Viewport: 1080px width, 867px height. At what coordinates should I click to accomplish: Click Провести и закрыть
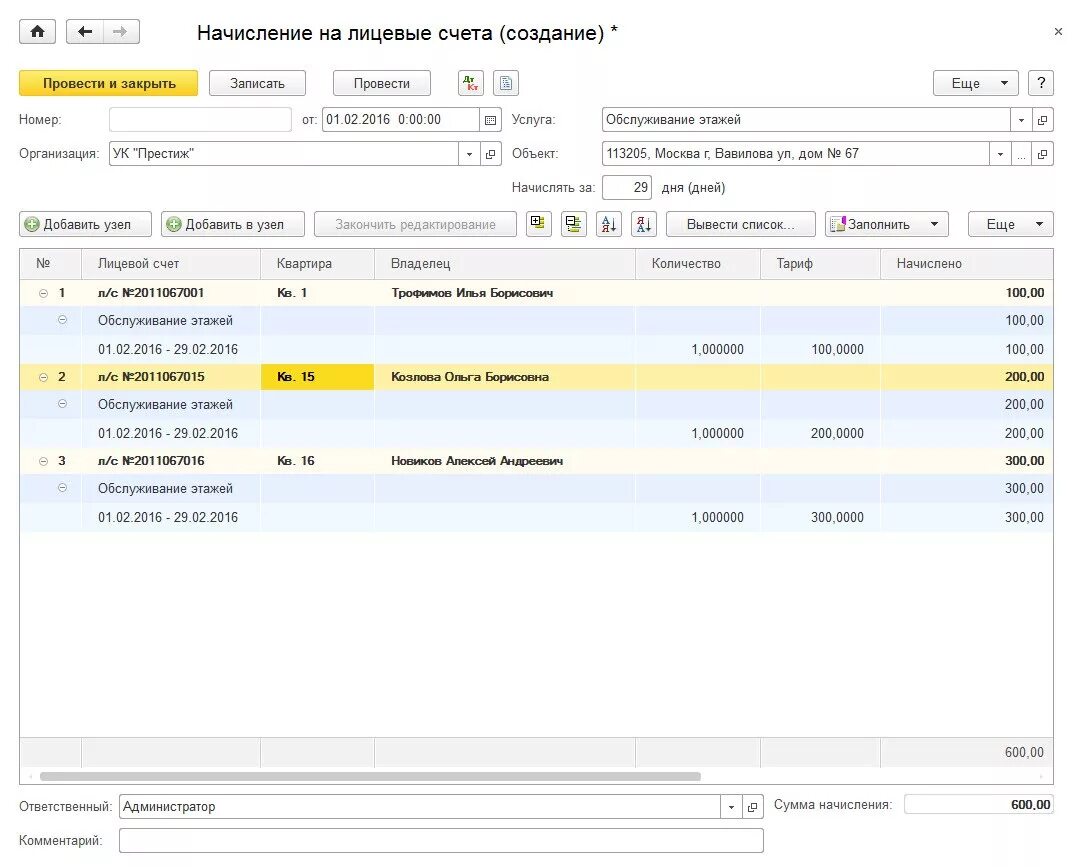pos(109,83)
